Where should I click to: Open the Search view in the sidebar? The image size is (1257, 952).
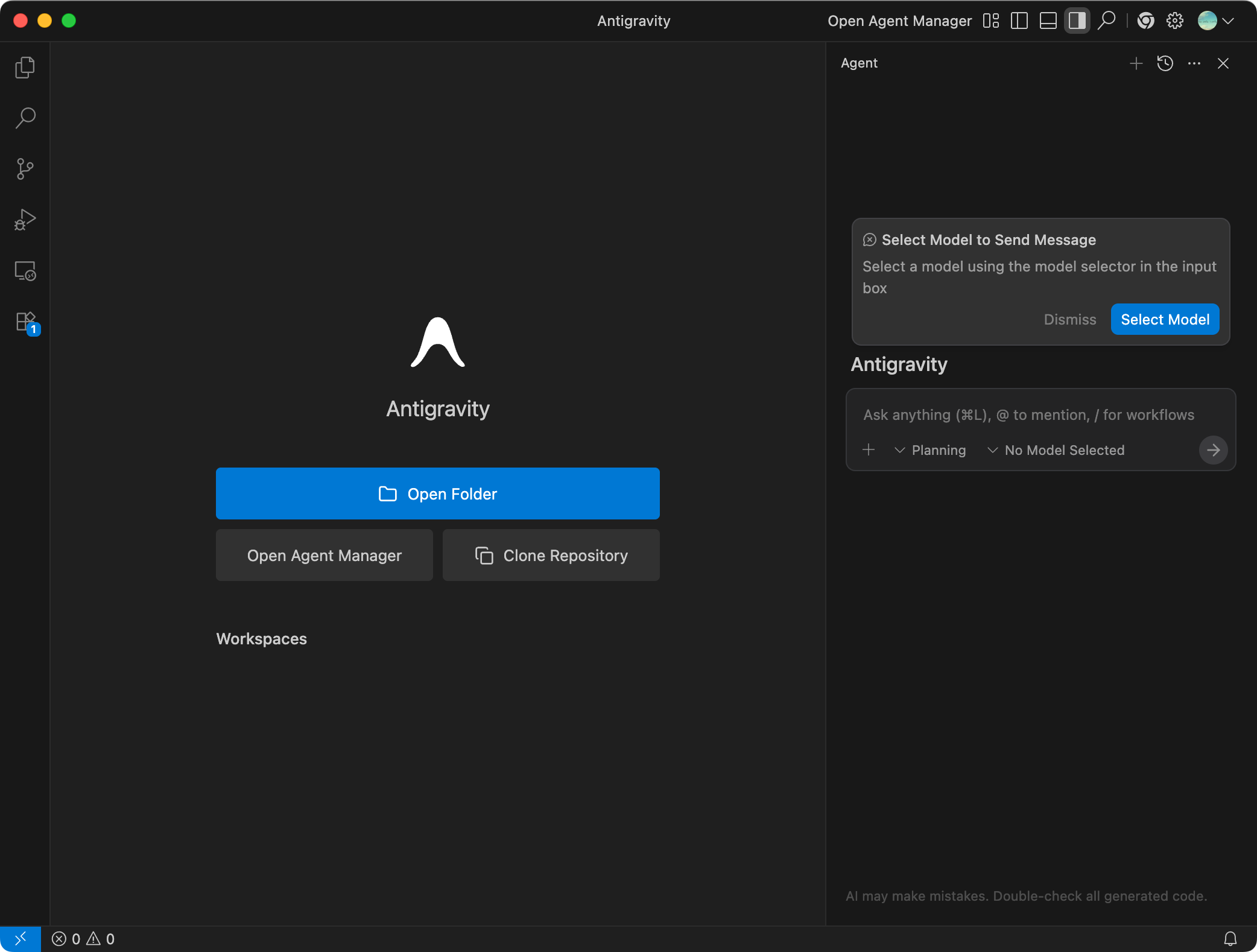click(x=25, y=118)
